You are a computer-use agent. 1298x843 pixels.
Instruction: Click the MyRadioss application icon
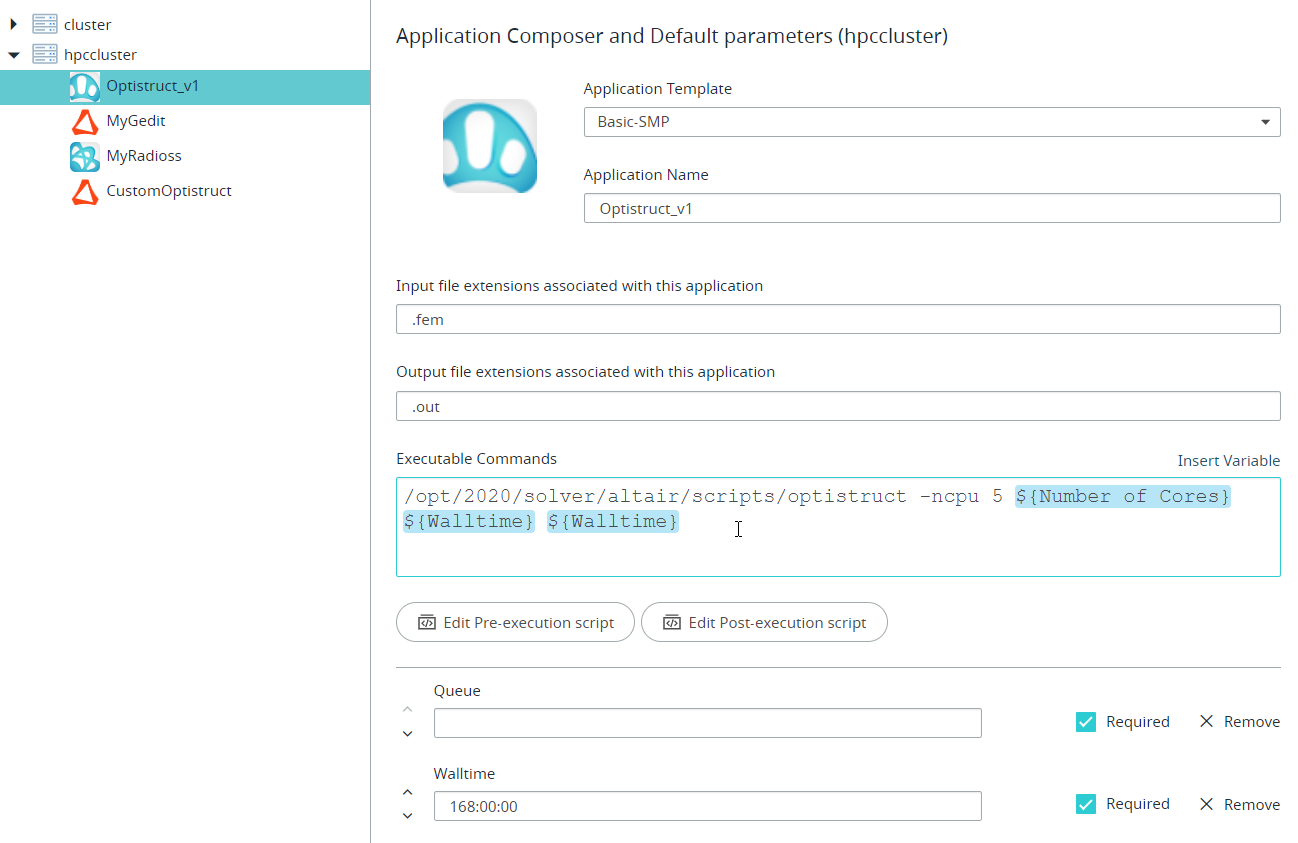point(85,156)
